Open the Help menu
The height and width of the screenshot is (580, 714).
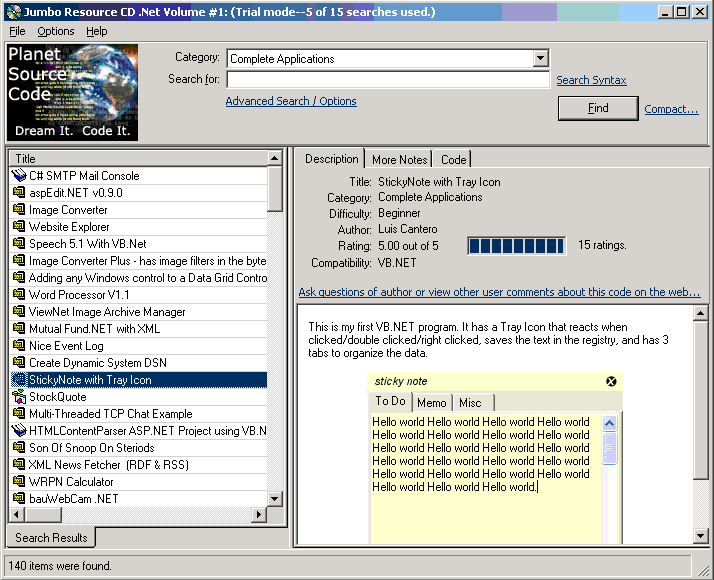tap(97, 31)
